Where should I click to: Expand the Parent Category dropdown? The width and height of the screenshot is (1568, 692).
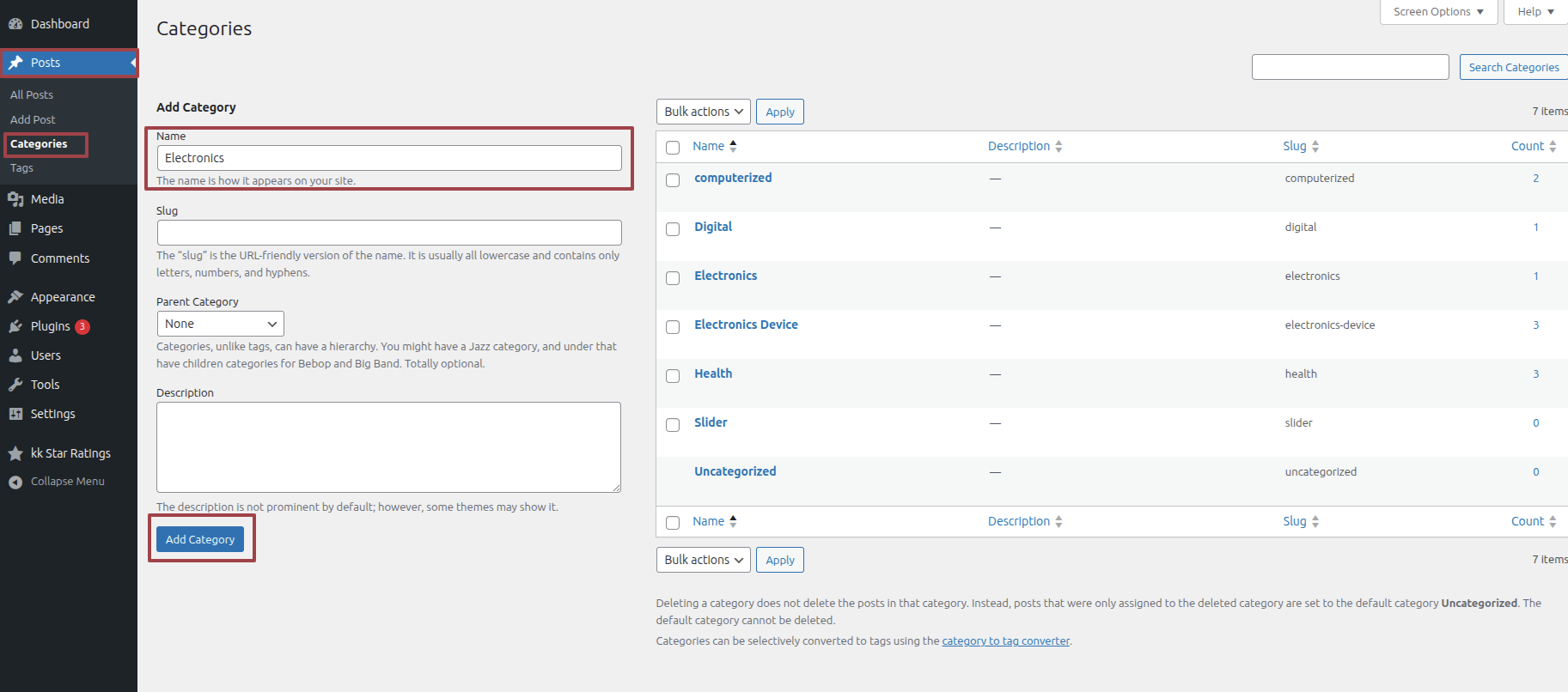[x=220, y=324]
